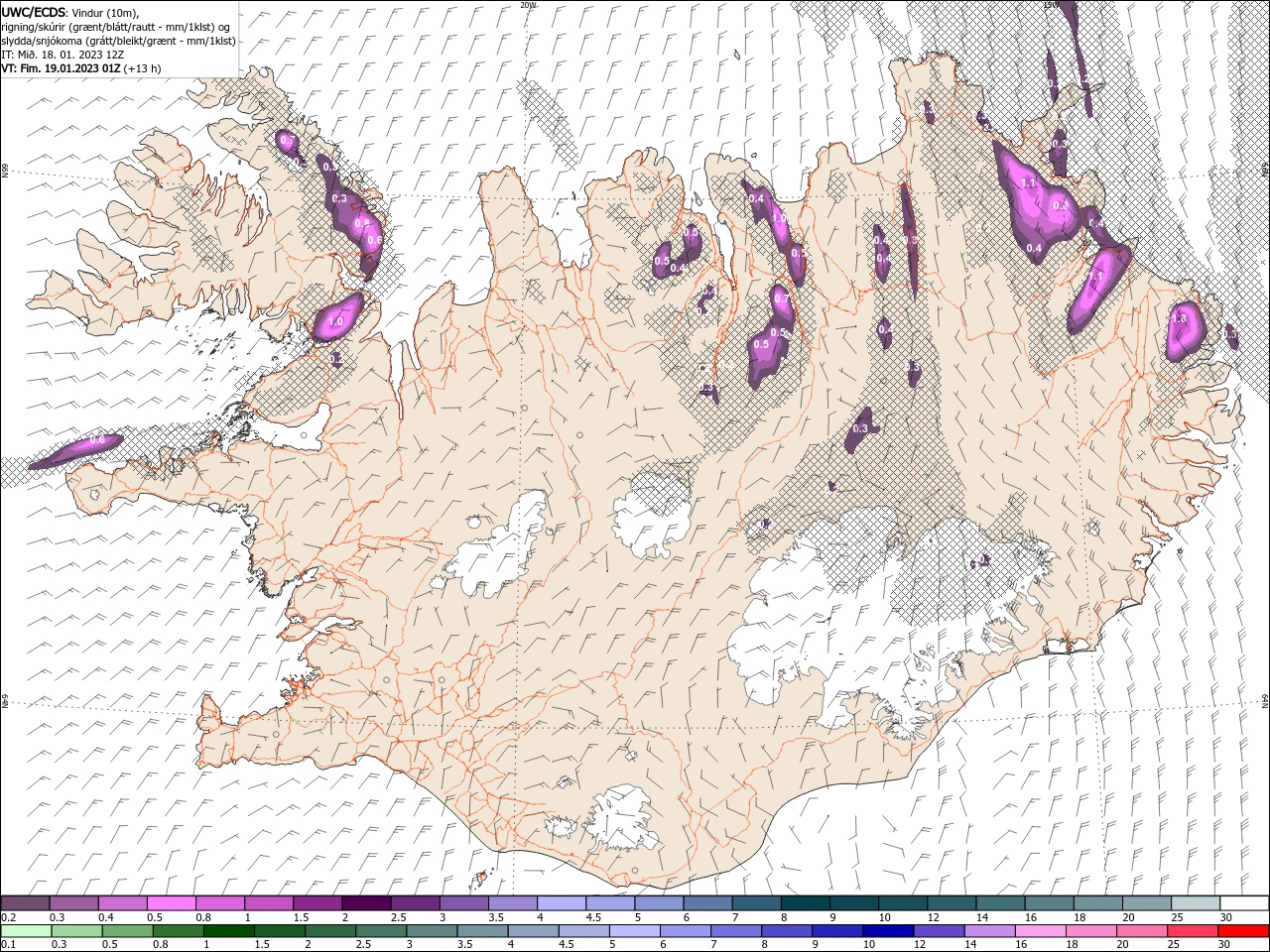The image size is (1270, 952).
Task: Click the 'UWC/ECDS' title text
Action: tap(35, 11)
